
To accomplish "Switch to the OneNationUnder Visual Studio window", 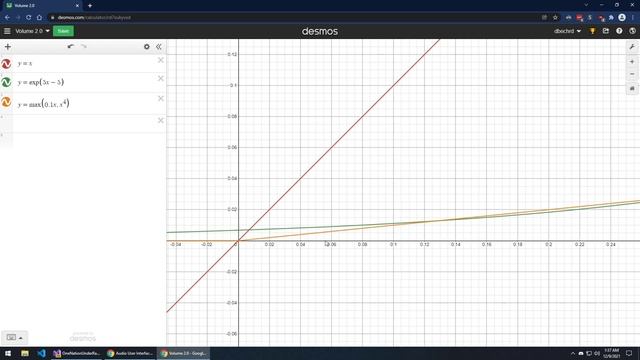I will click(77, 353).
